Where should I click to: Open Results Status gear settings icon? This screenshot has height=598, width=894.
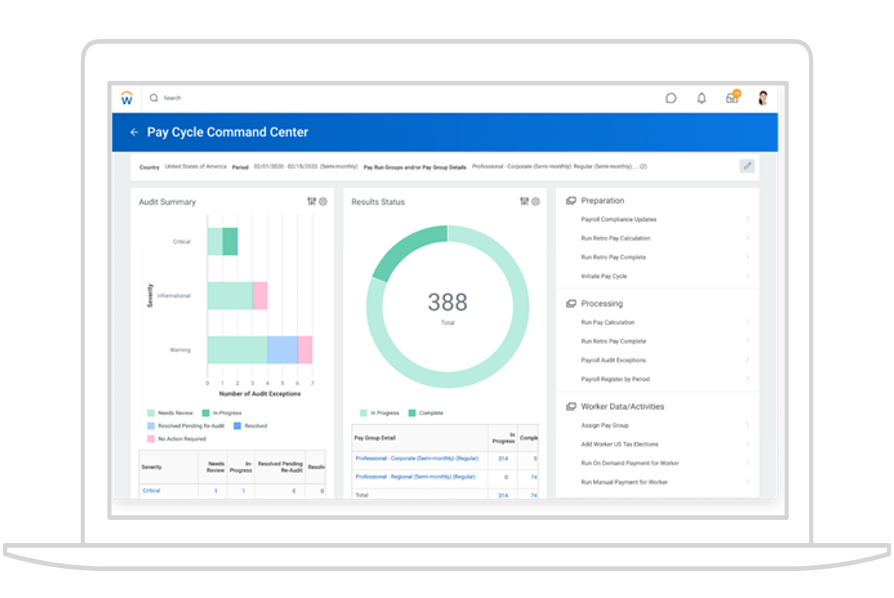tap(536, 202)
